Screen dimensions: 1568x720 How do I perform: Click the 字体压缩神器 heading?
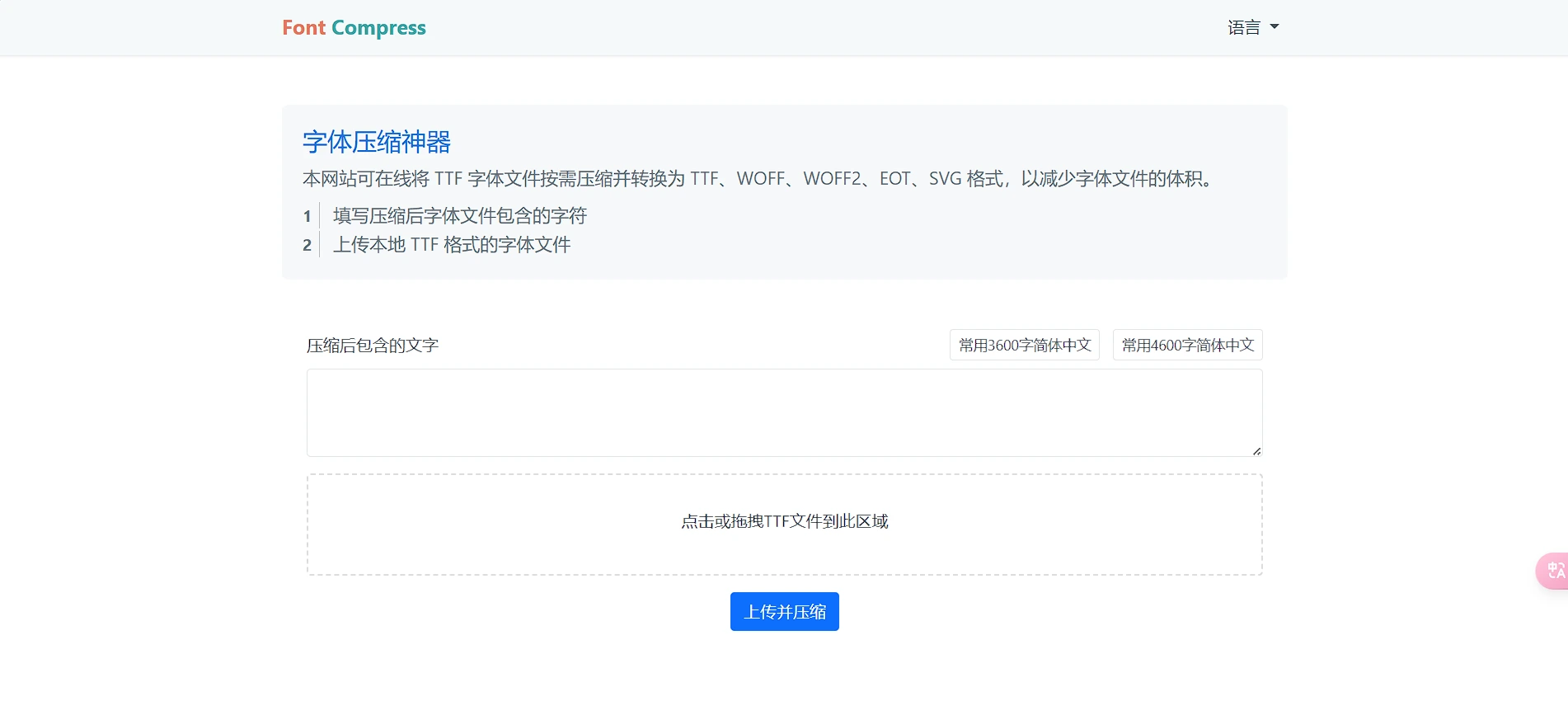click(x=376, y=142)
